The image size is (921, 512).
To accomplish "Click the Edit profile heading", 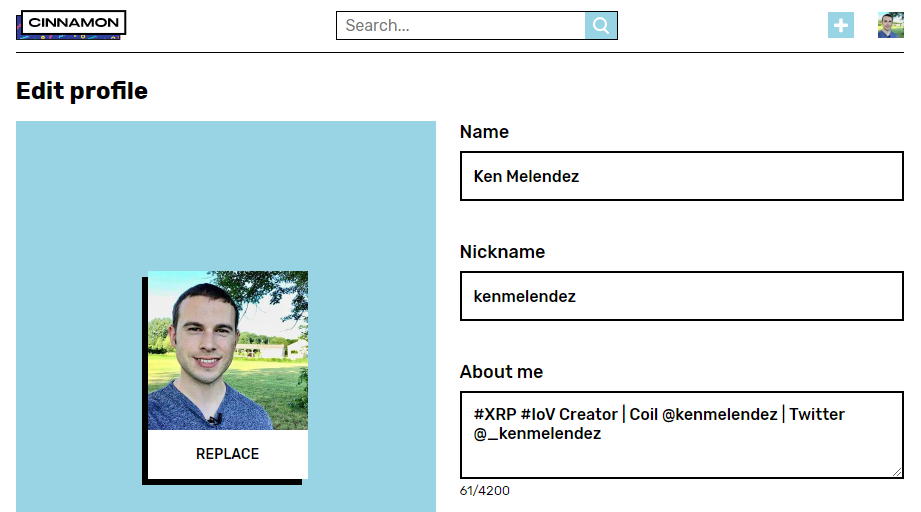I will (x=82, y=91).
